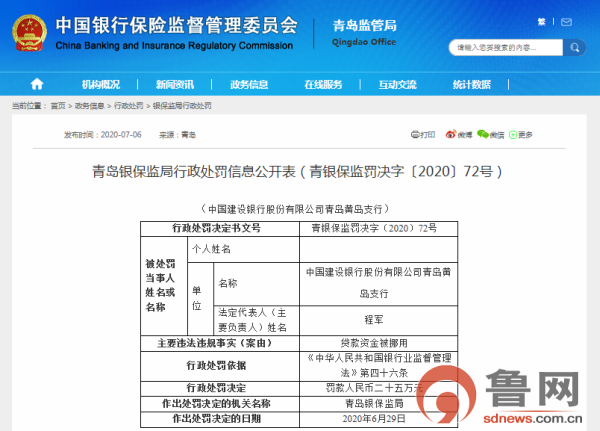The height and width of the screenshot is (431, 600).
Task: Click the search magnifier button
Action: coord(574,47)
